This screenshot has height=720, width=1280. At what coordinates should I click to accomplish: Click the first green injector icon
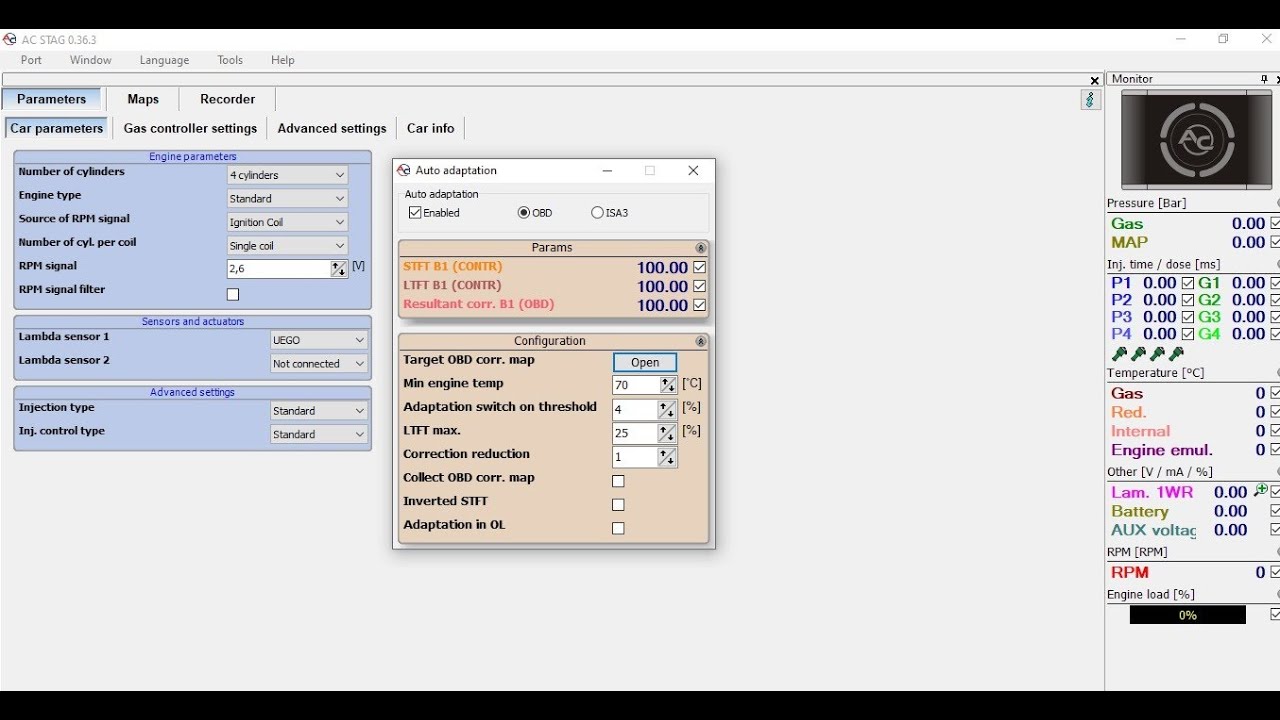(x=1120, y=354)
